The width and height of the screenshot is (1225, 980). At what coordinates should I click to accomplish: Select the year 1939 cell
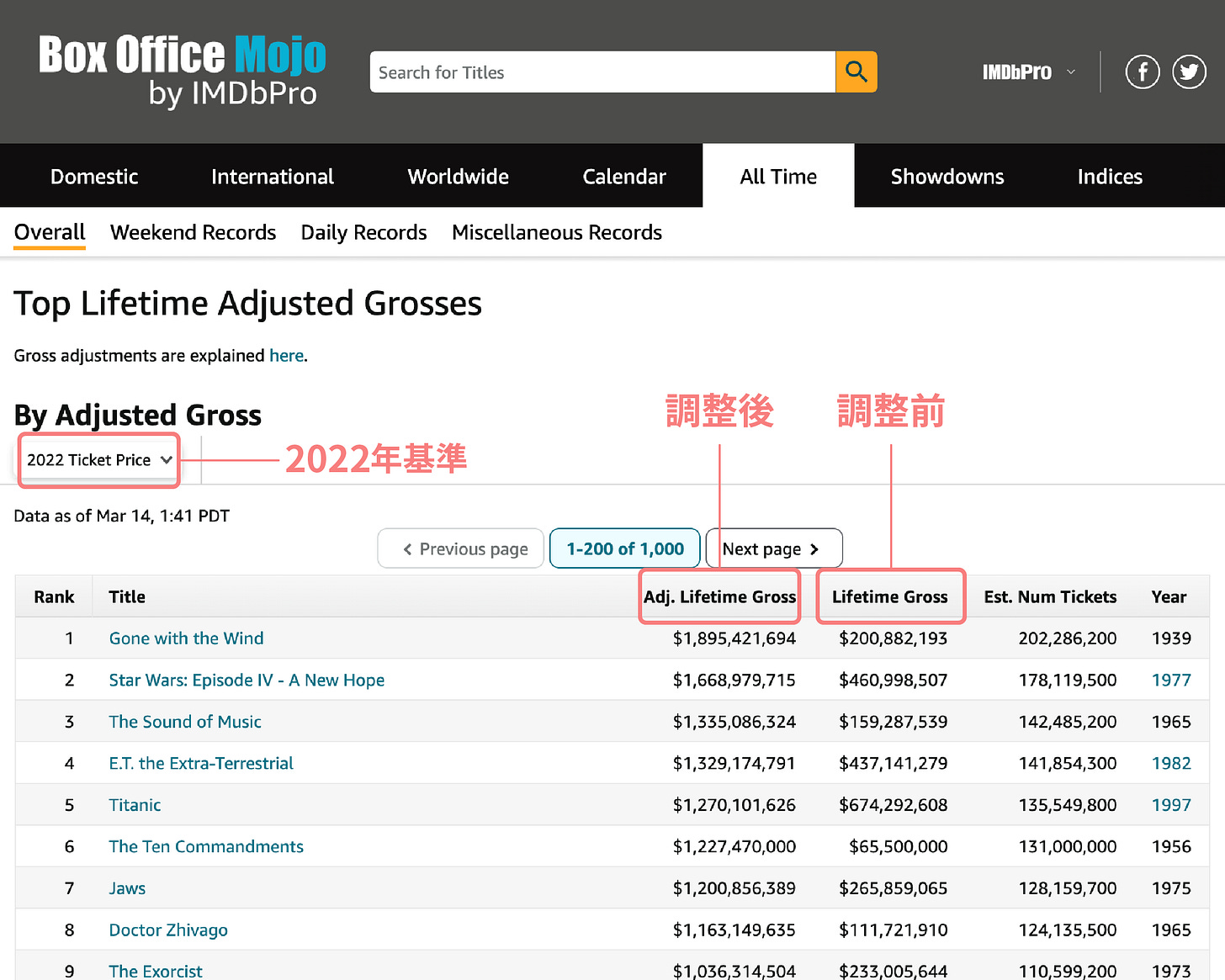coord(1171,638)
